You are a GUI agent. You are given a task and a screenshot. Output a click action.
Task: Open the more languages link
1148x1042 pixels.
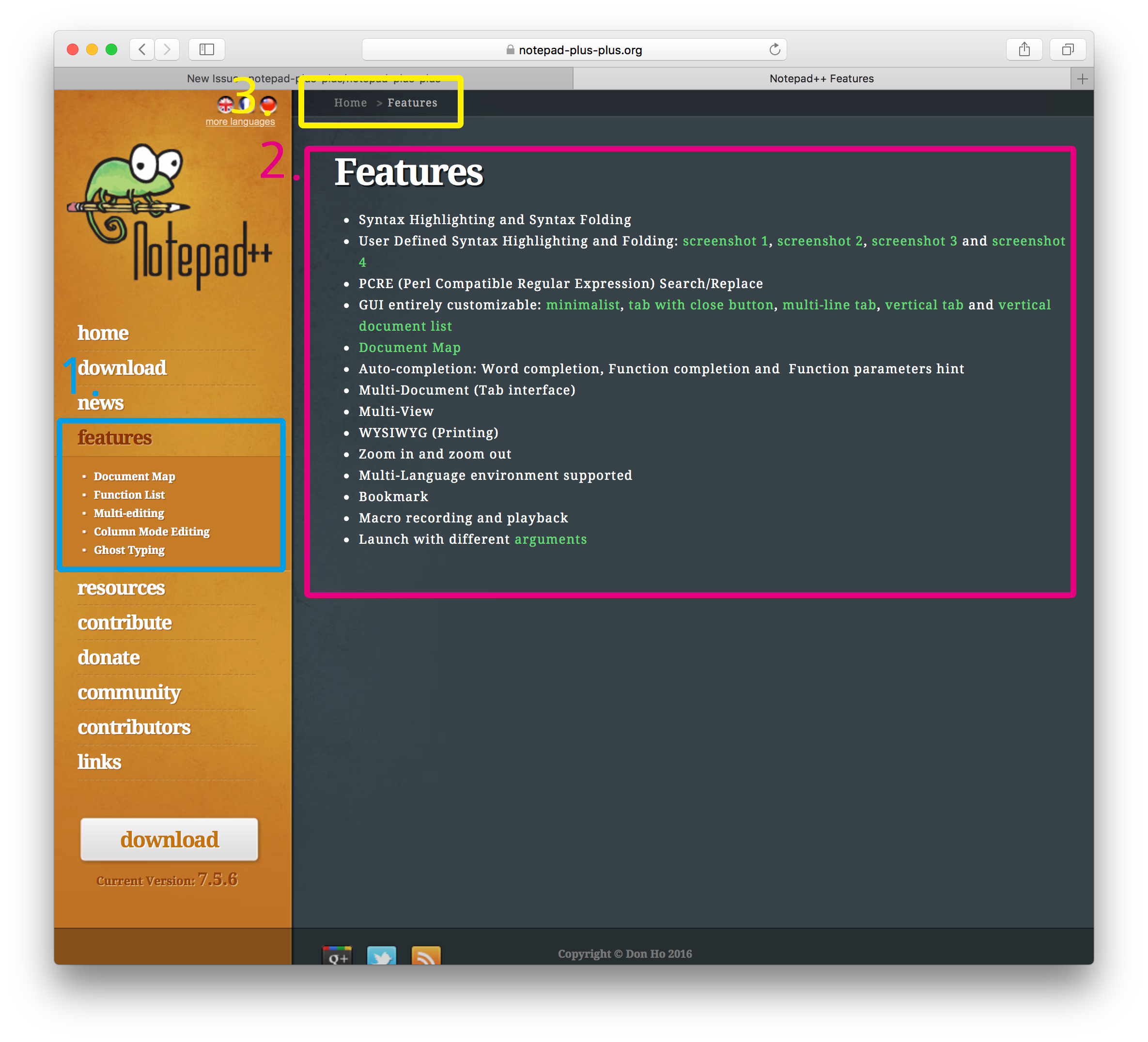pyautogui.click(x=240, y=122)
